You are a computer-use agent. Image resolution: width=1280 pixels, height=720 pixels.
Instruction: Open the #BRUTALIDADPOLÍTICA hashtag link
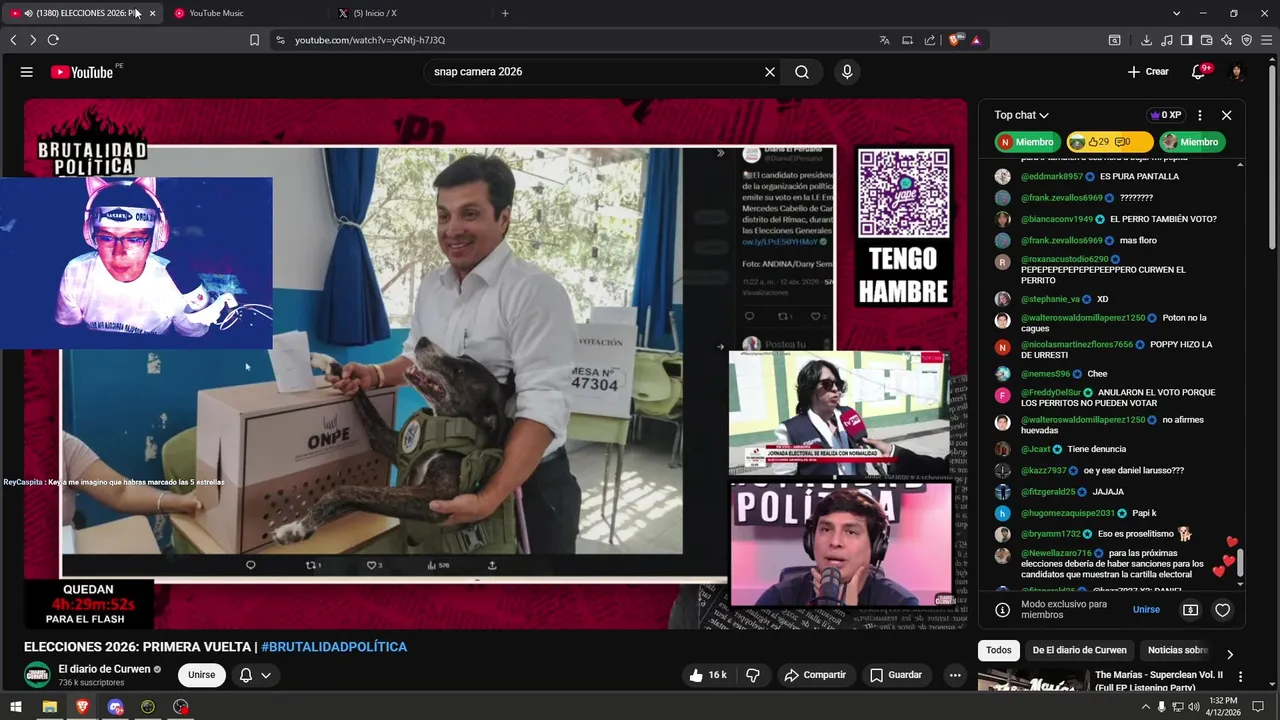[x=334, y=647]
